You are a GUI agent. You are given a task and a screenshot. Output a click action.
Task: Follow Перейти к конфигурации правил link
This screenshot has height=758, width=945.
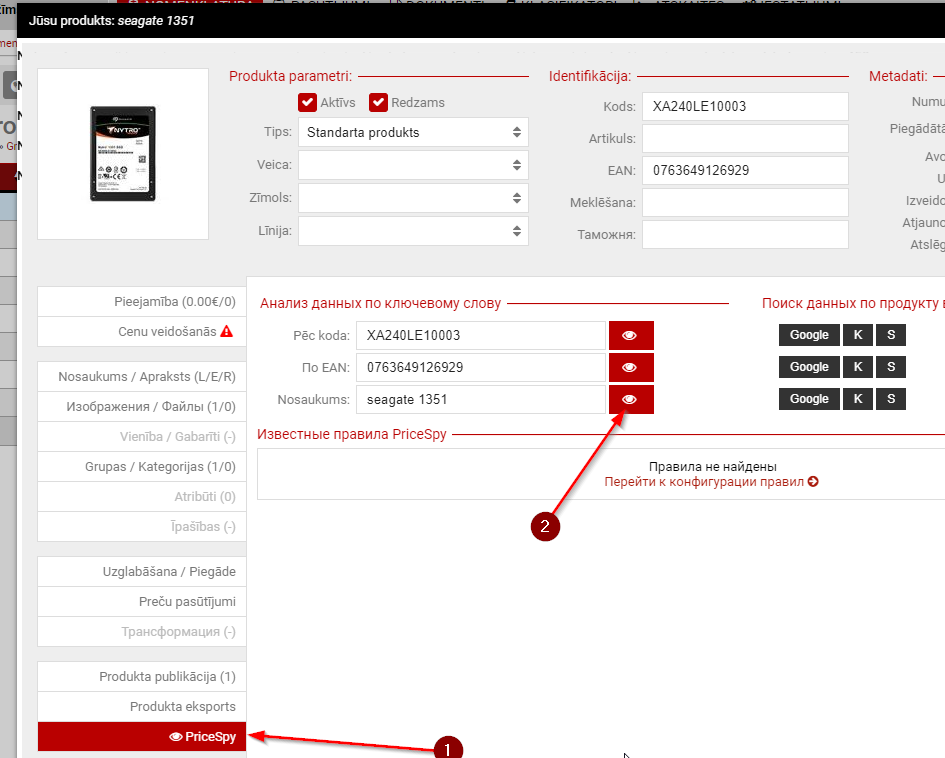(711, 482)
